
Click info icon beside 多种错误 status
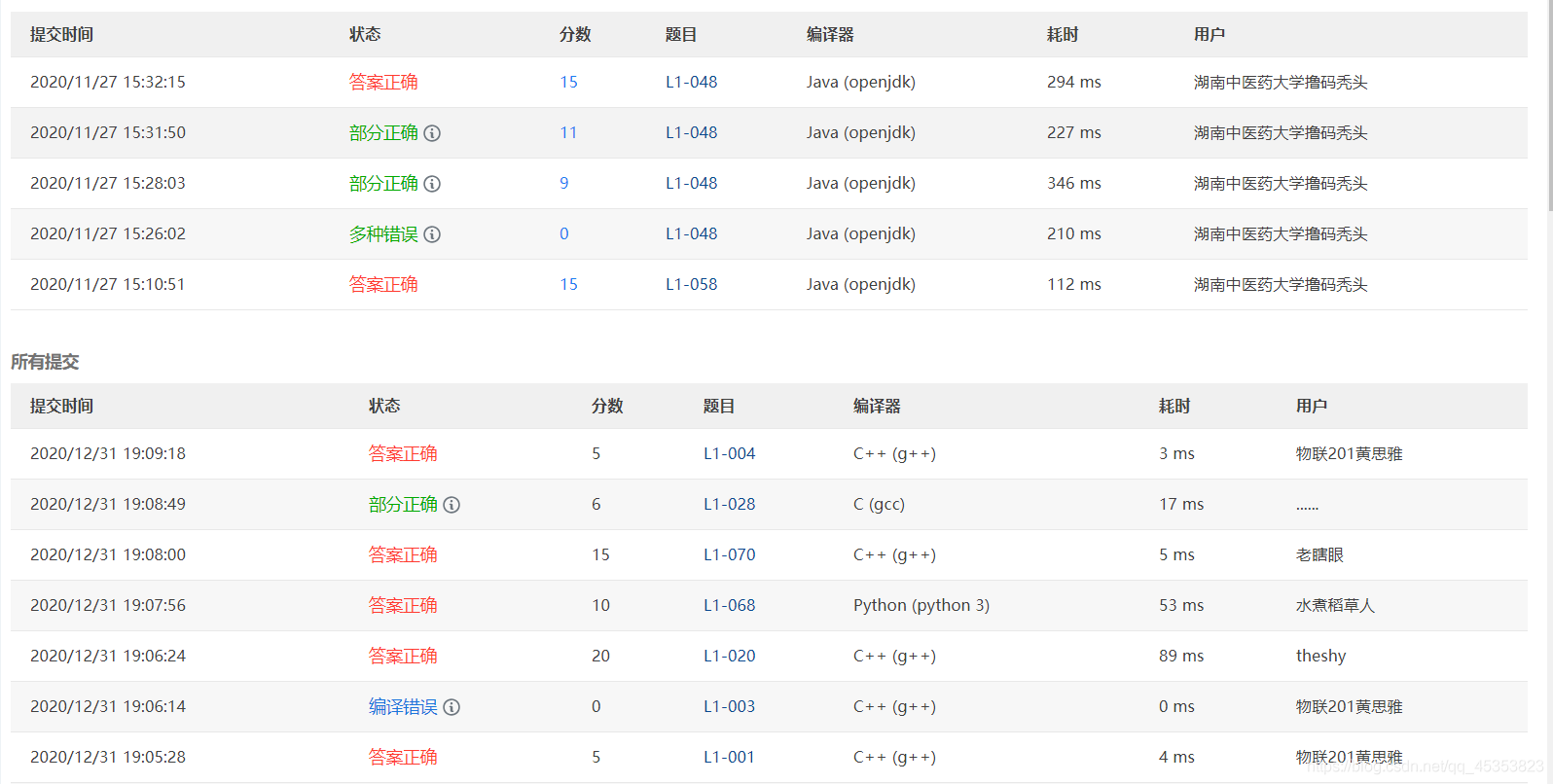click(x=432, y=234)
